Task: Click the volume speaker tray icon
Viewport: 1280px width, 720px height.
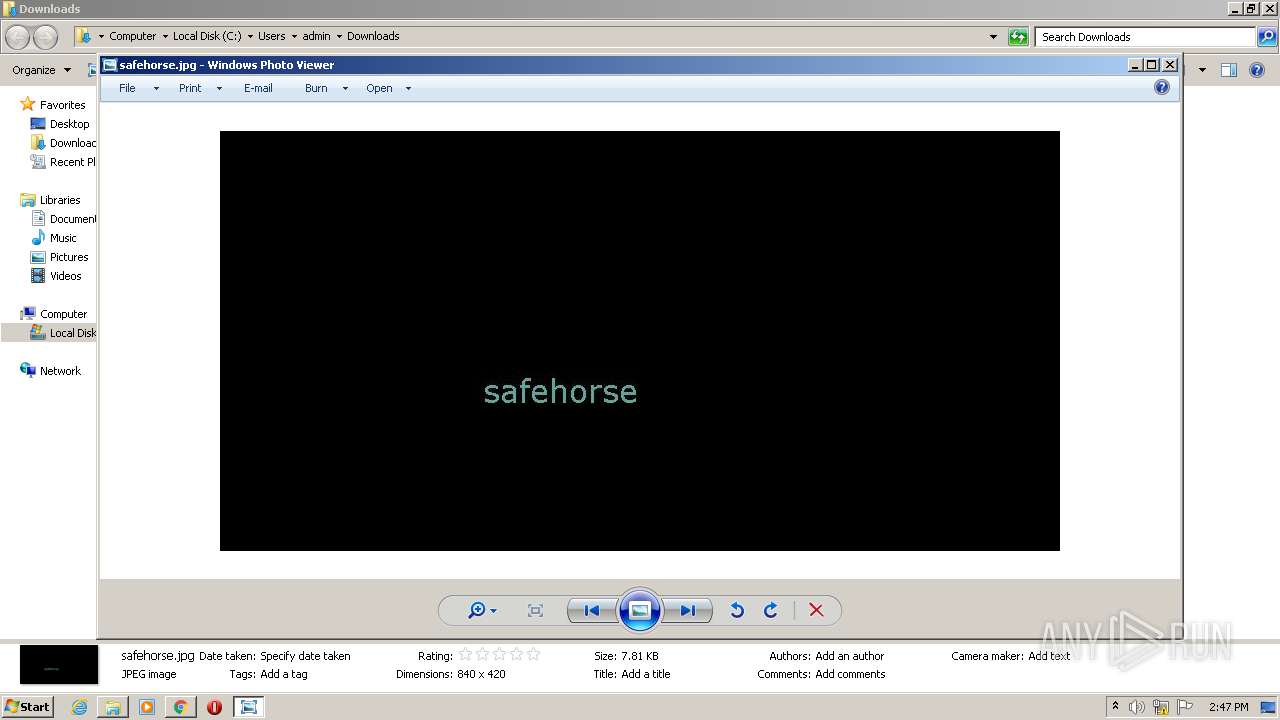Action: 1137,707
